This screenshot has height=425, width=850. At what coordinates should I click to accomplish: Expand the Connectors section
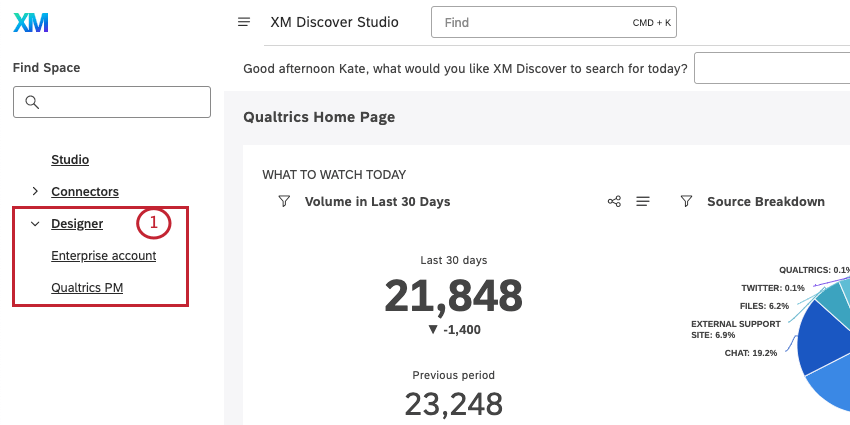click(x=35, y=191)
